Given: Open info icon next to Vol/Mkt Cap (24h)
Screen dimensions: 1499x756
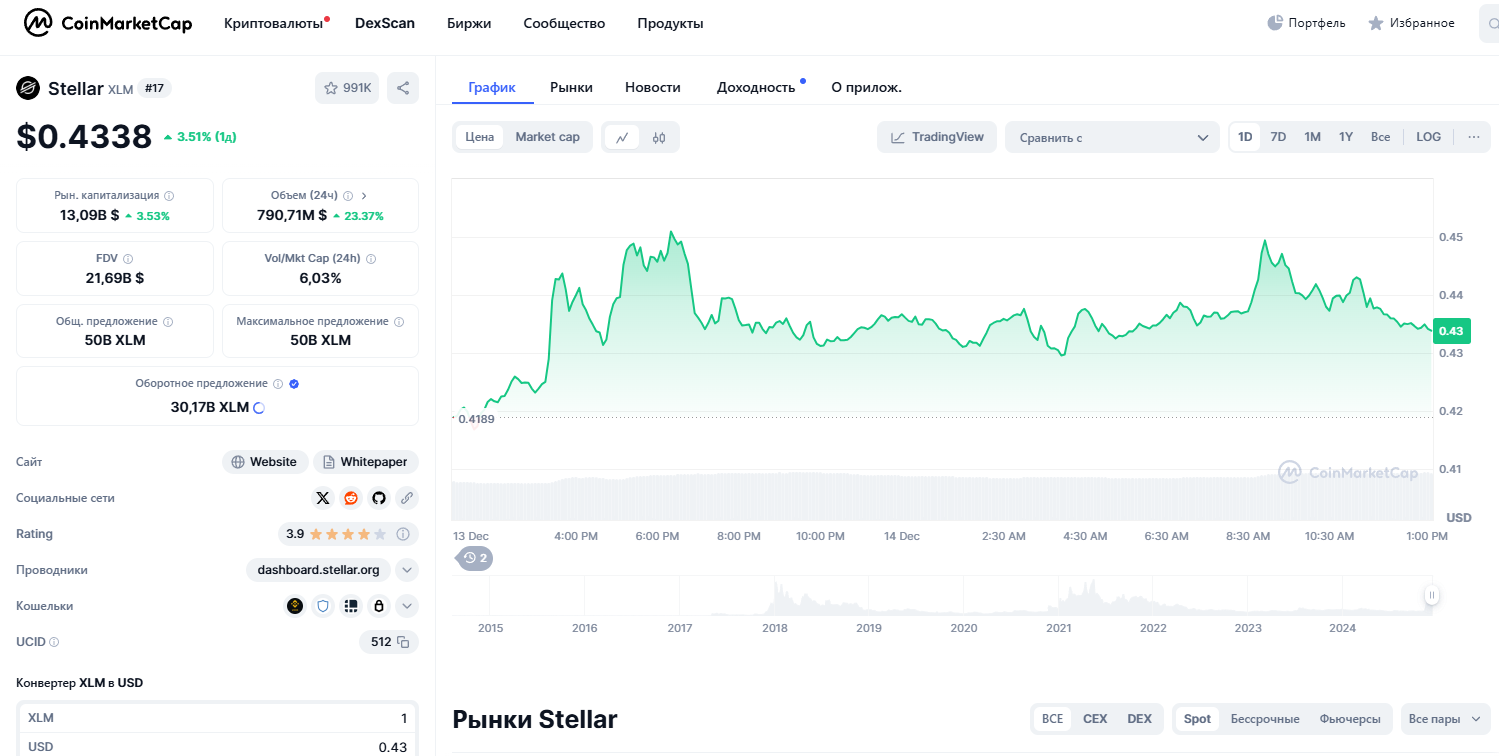Looking at the screenshot, I should coord(371,258).
